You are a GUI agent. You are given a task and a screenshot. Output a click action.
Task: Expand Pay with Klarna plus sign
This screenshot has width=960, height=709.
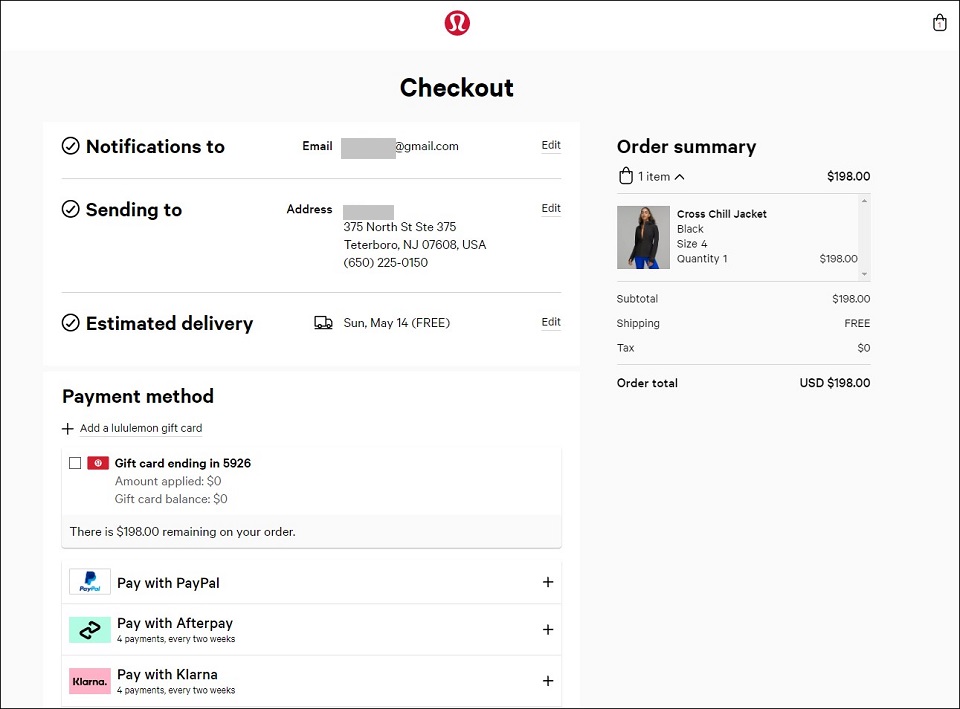pos(548,681)
